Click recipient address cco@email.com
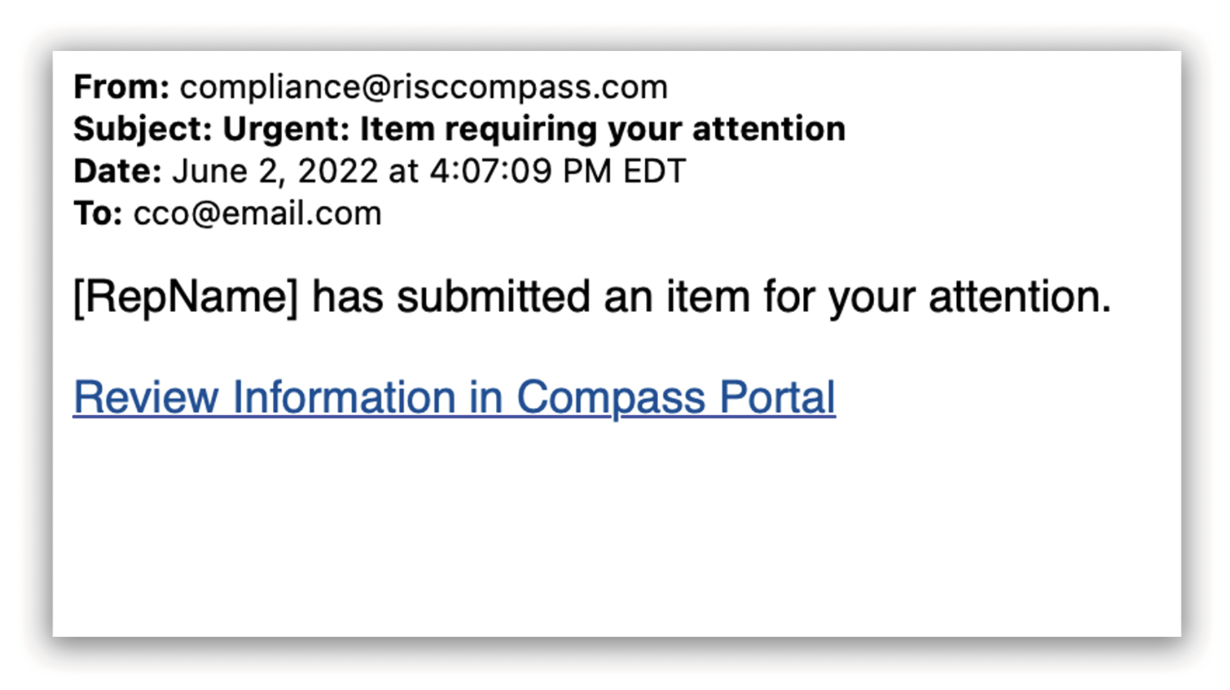Image resolution: width=1230 pixels, height=690 pixels. click(257, 213)
